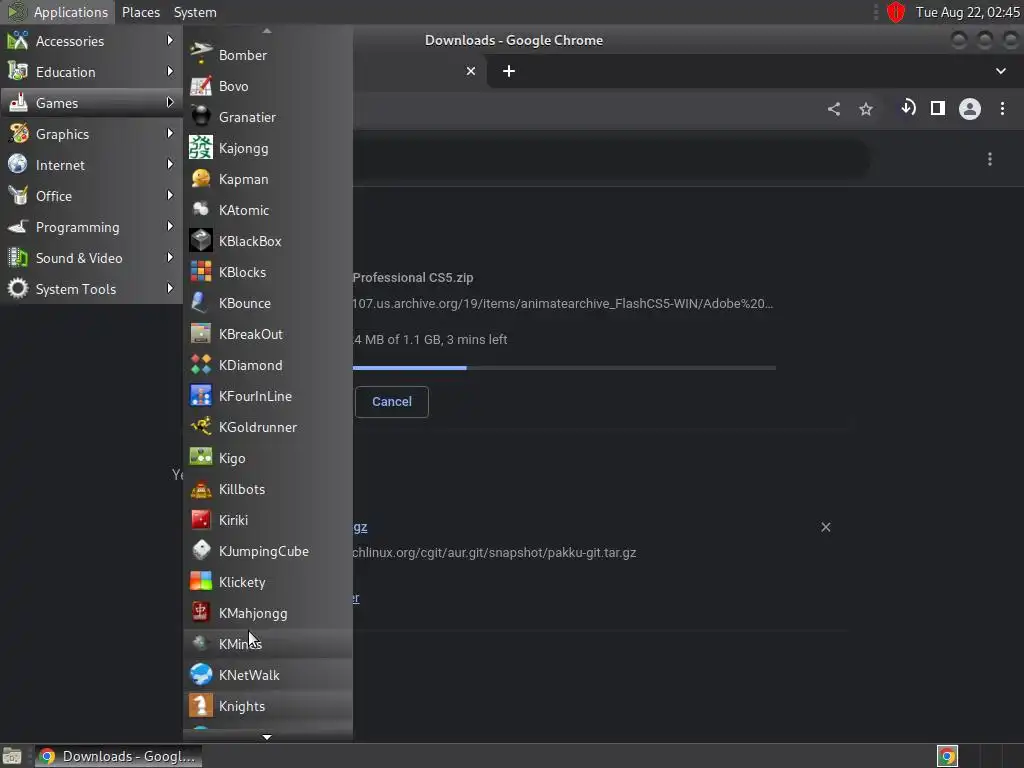The height and width of the screenshot is (768, 1024).
Task: Start KMahjongg game
Action: (x=268, y=613)
